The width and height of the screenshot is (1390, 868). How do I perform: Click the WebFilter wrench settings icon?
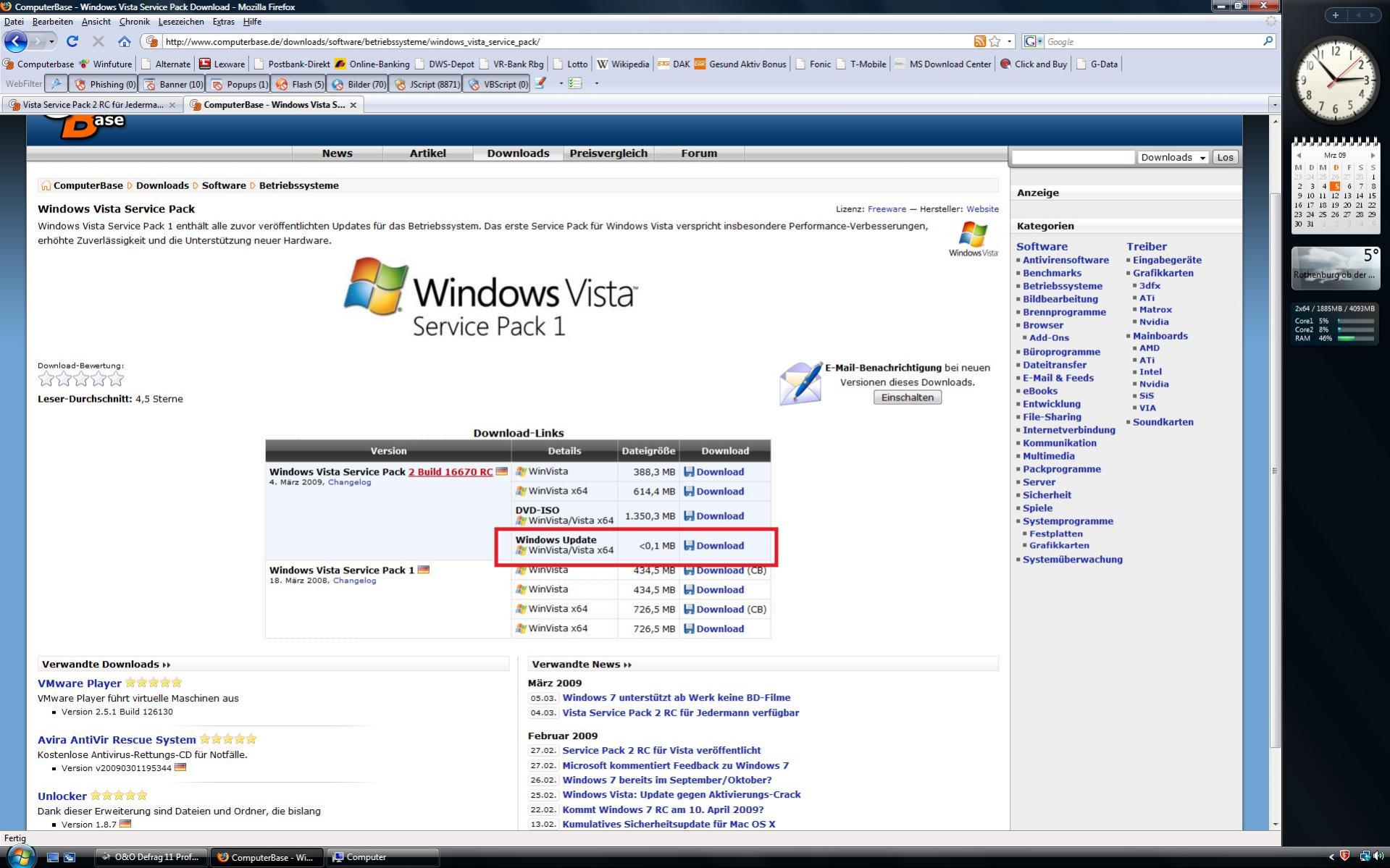click(56, 84)
